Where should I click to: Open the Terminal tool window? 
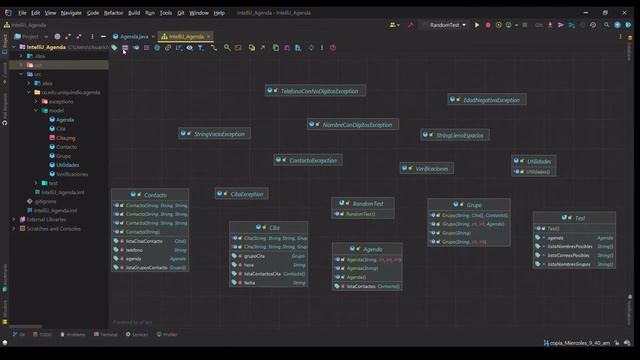pos(106,334)
